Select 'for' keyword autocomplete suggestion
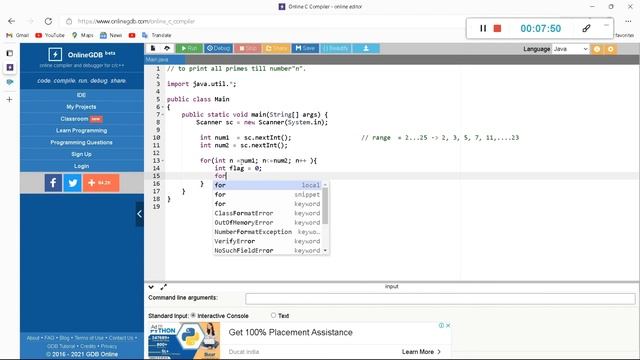 pyautogui.click(x=267, y=204)
